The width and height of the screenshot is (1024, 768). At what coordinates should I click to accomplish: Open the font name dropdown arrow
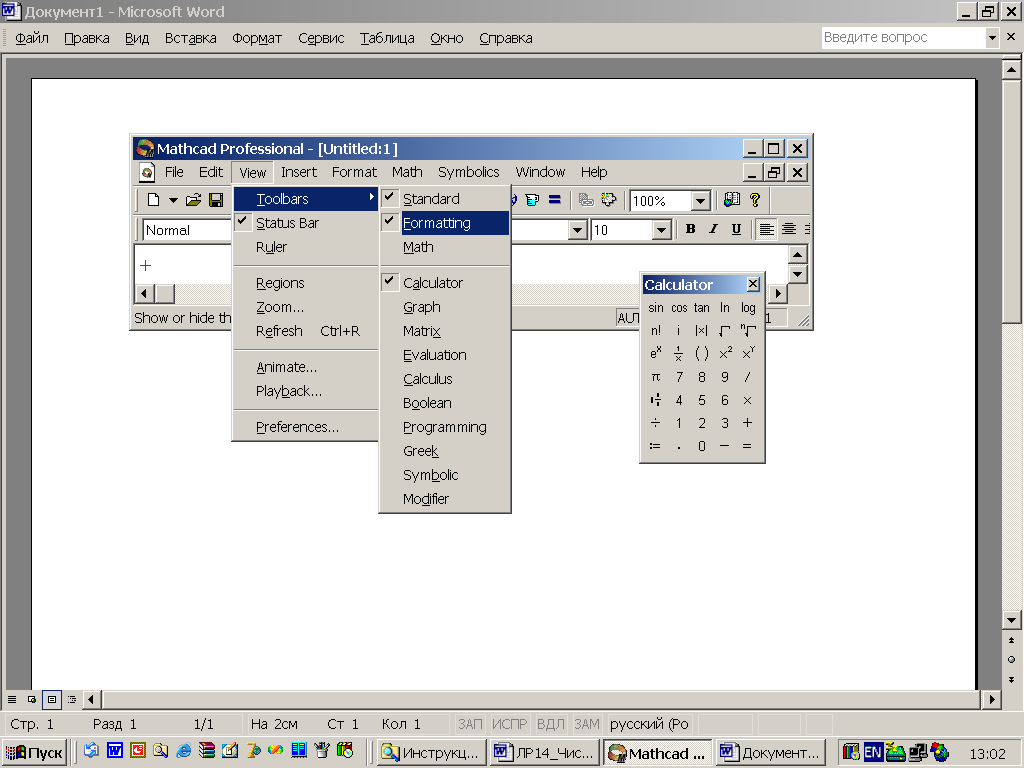click(577, 230)
